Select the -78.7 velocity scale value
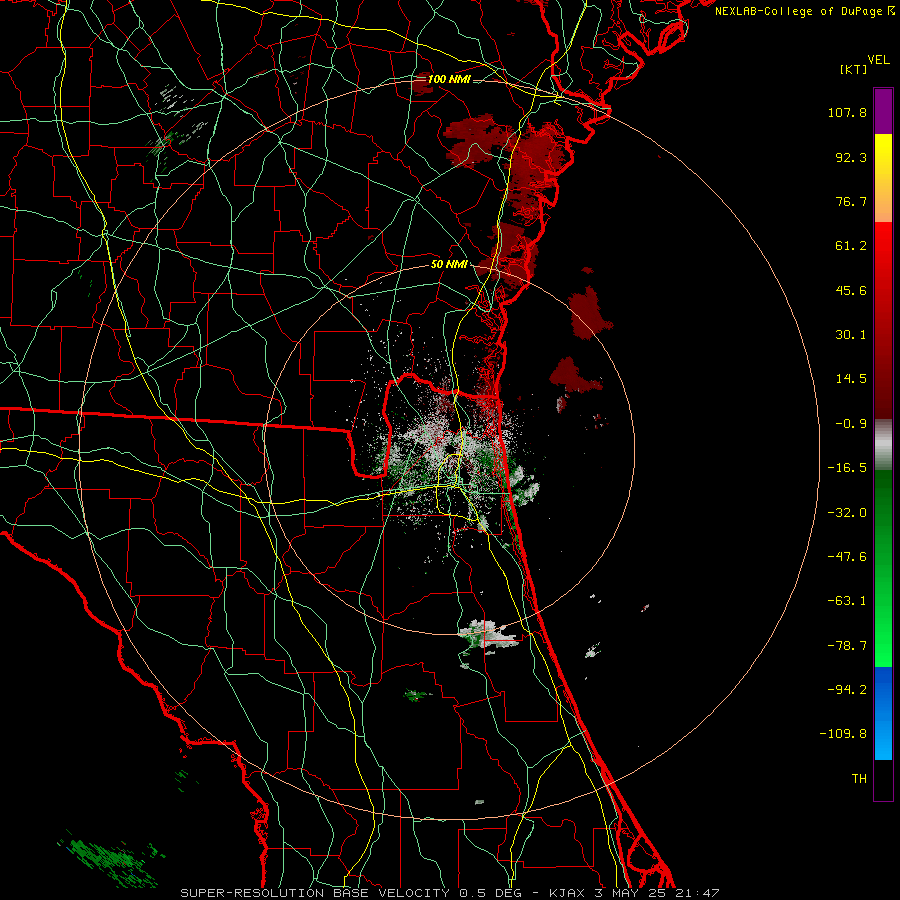Image resolution: width=900 pixels, height=900 pixels. coord(847,646)
